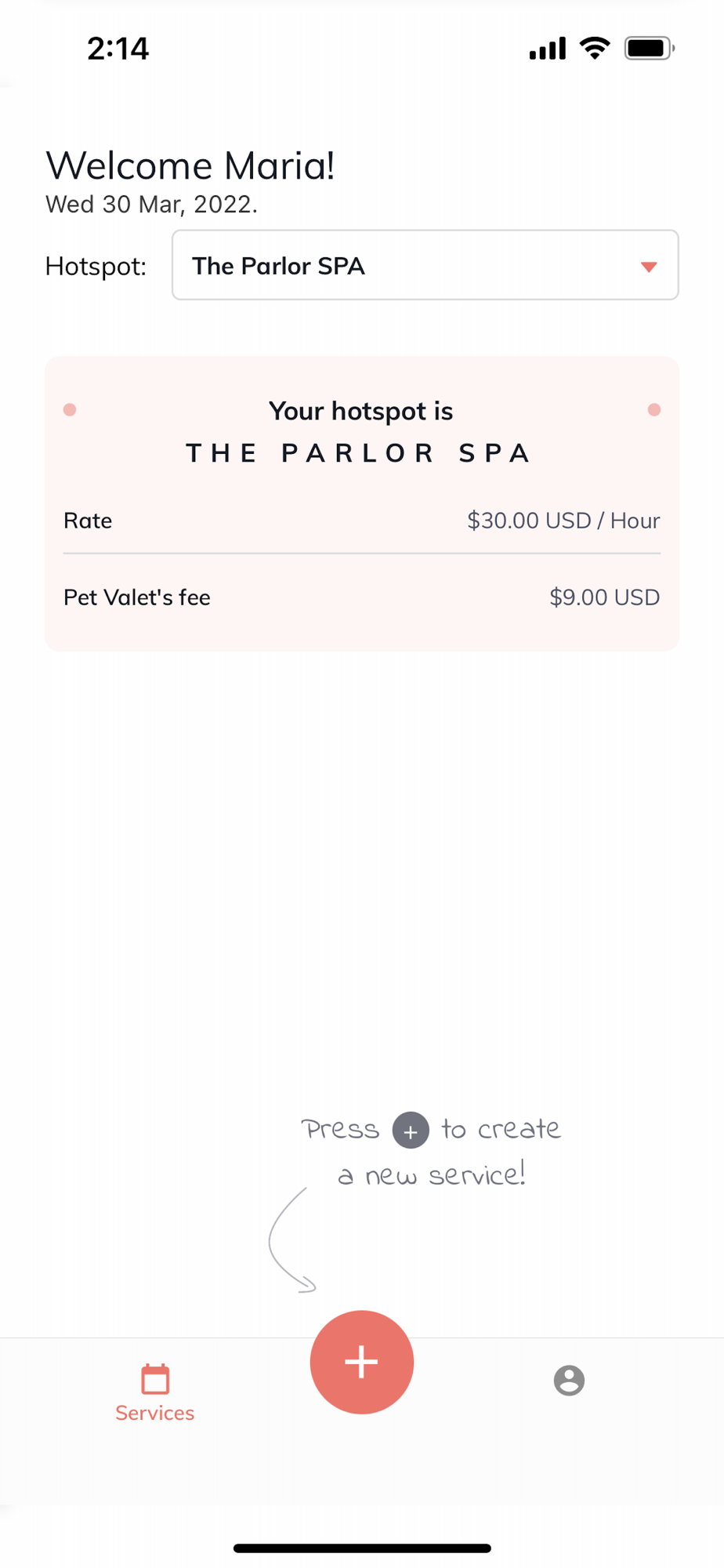Image resolution: width=724 pixels, height=1568 pixels.
Task: Tap the left pink dot on hotspot card
Action: tap(70, 409)
